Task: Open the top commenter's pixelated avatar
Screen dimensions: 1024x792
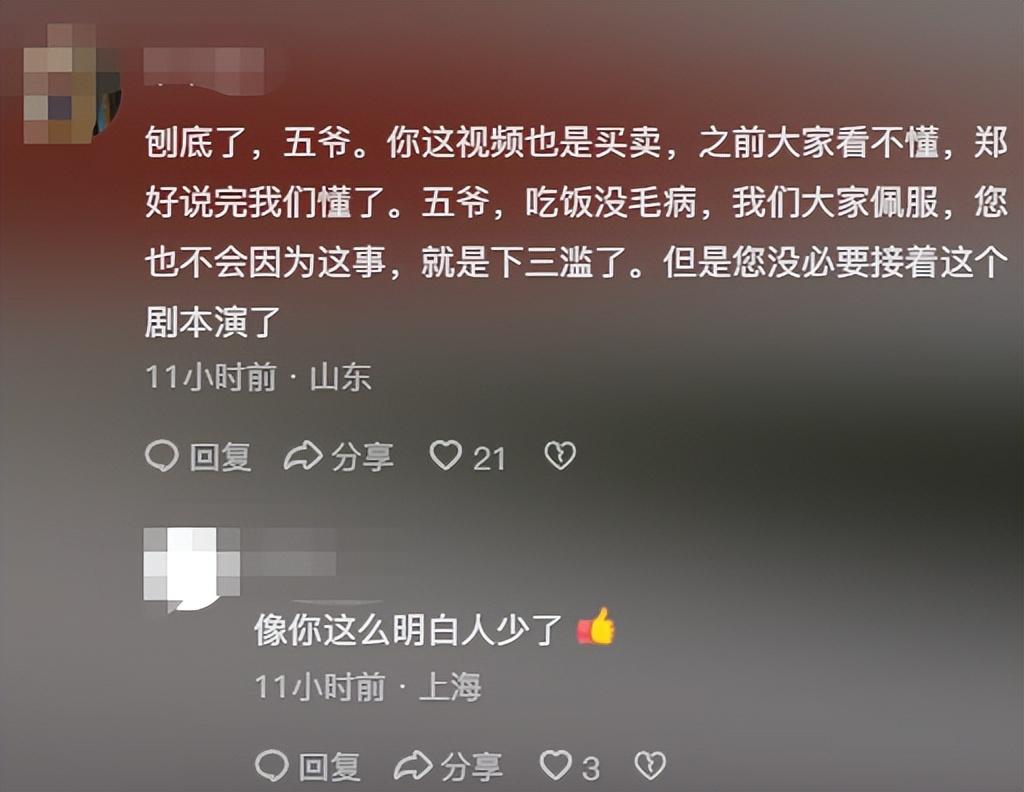Action: (72, 84)
